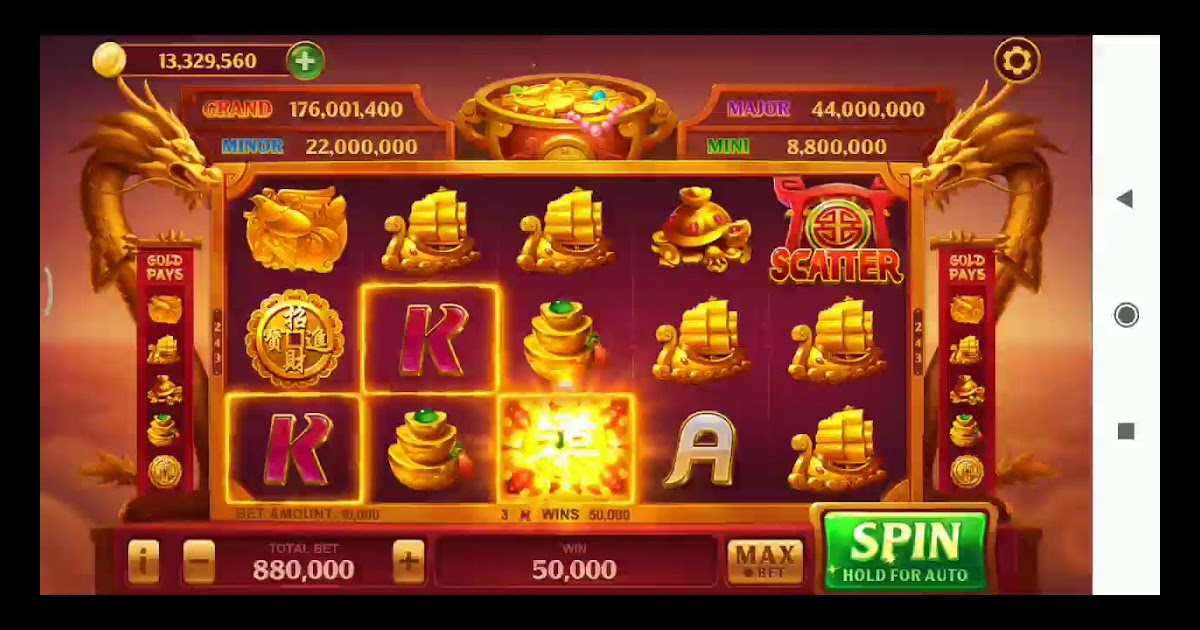This screenshot has width=1200, height=630.
Task: Tap the golden bird symbol in first reel
Action: 296,228
